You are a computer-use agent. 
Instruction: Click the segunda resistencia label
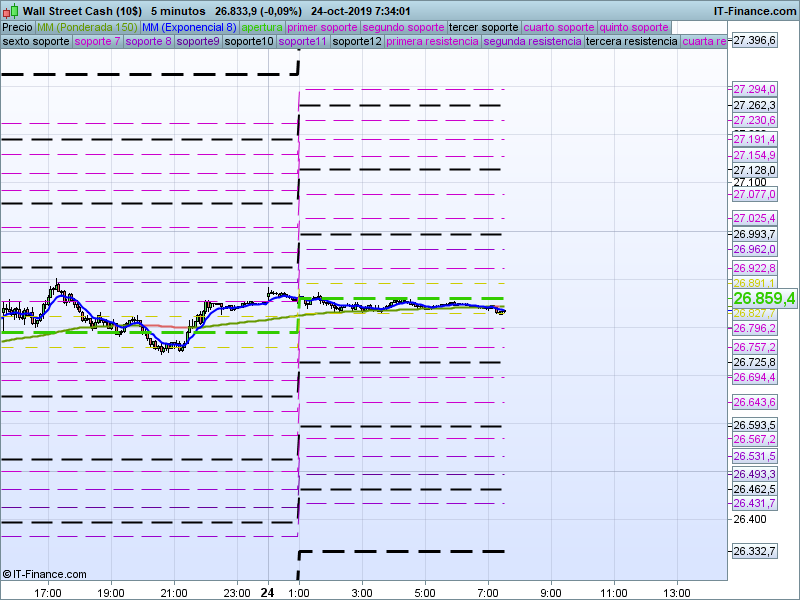pos(532,42)
